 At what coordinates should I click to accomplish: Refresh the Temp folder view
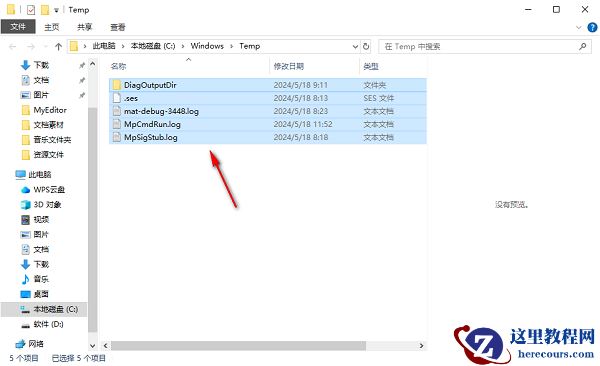point(366,46)
